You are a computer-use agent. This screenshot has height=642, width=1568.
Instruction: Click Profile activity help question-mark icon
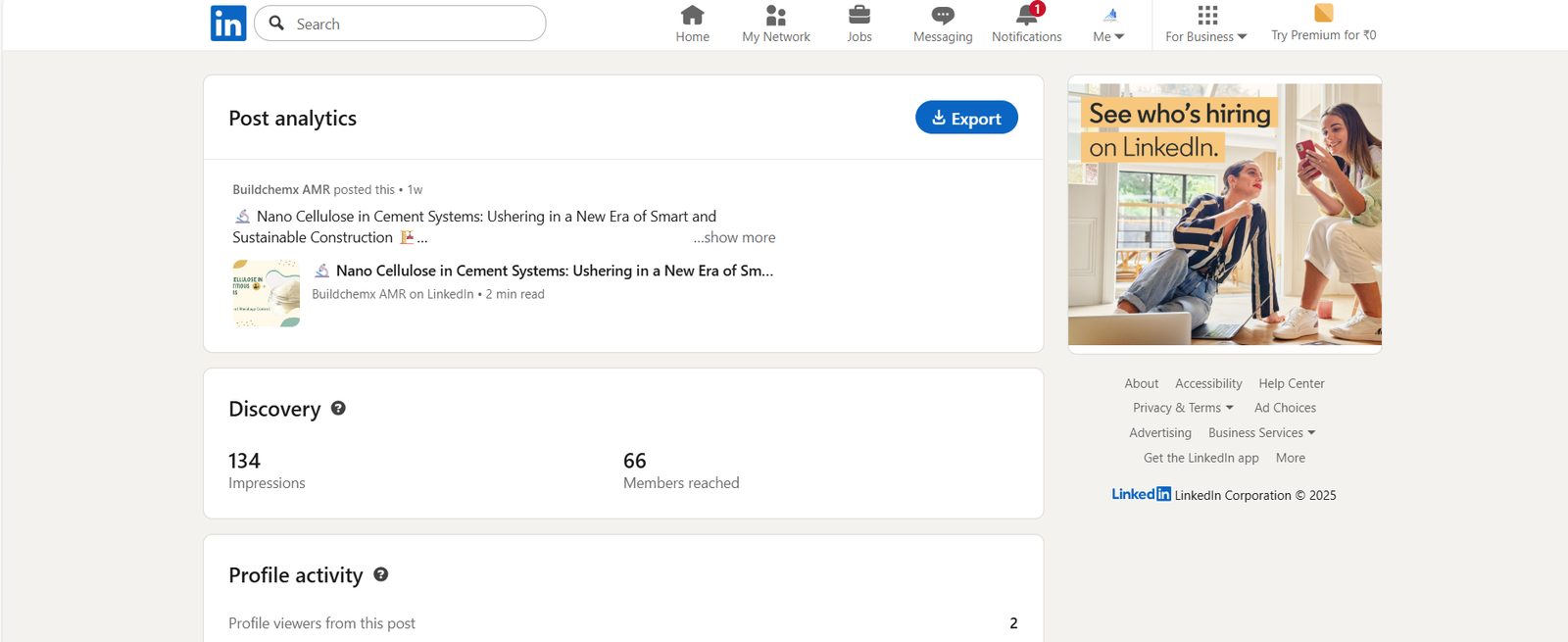381,575
